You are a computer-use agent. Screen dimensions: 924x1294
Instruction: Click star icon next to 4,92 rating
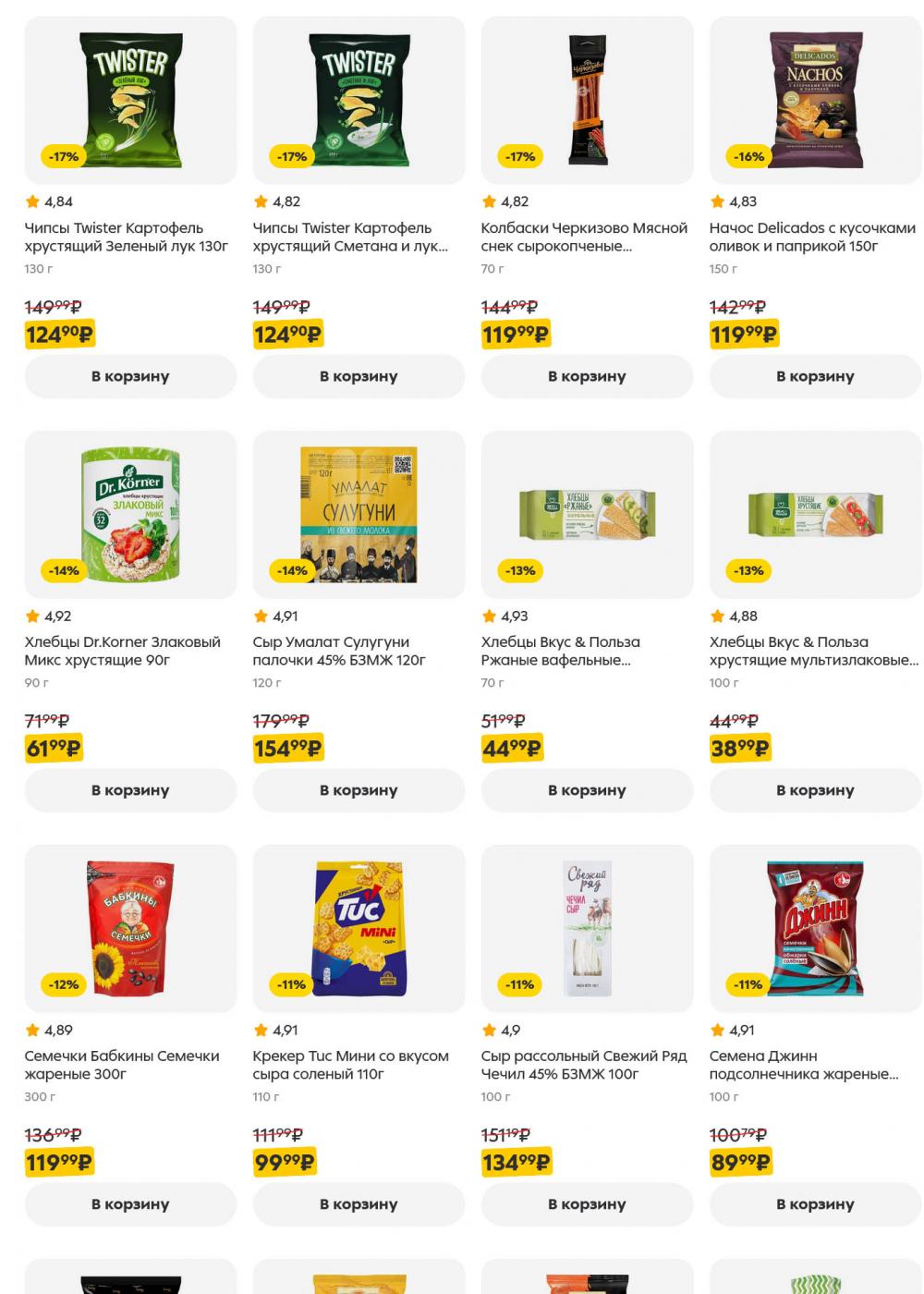tap(32, 616)
